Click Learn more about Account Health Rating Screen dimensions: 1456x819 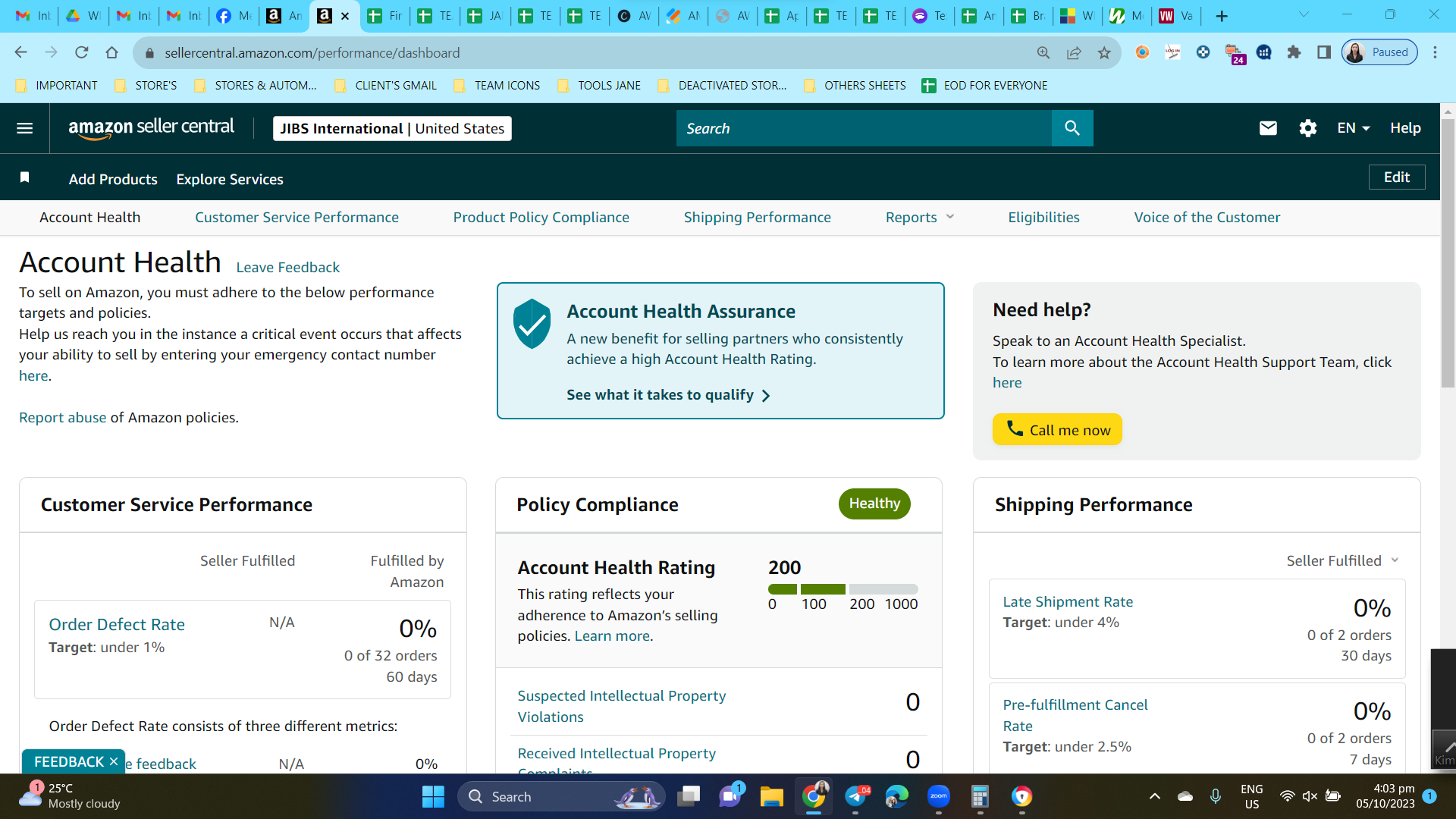612,636
